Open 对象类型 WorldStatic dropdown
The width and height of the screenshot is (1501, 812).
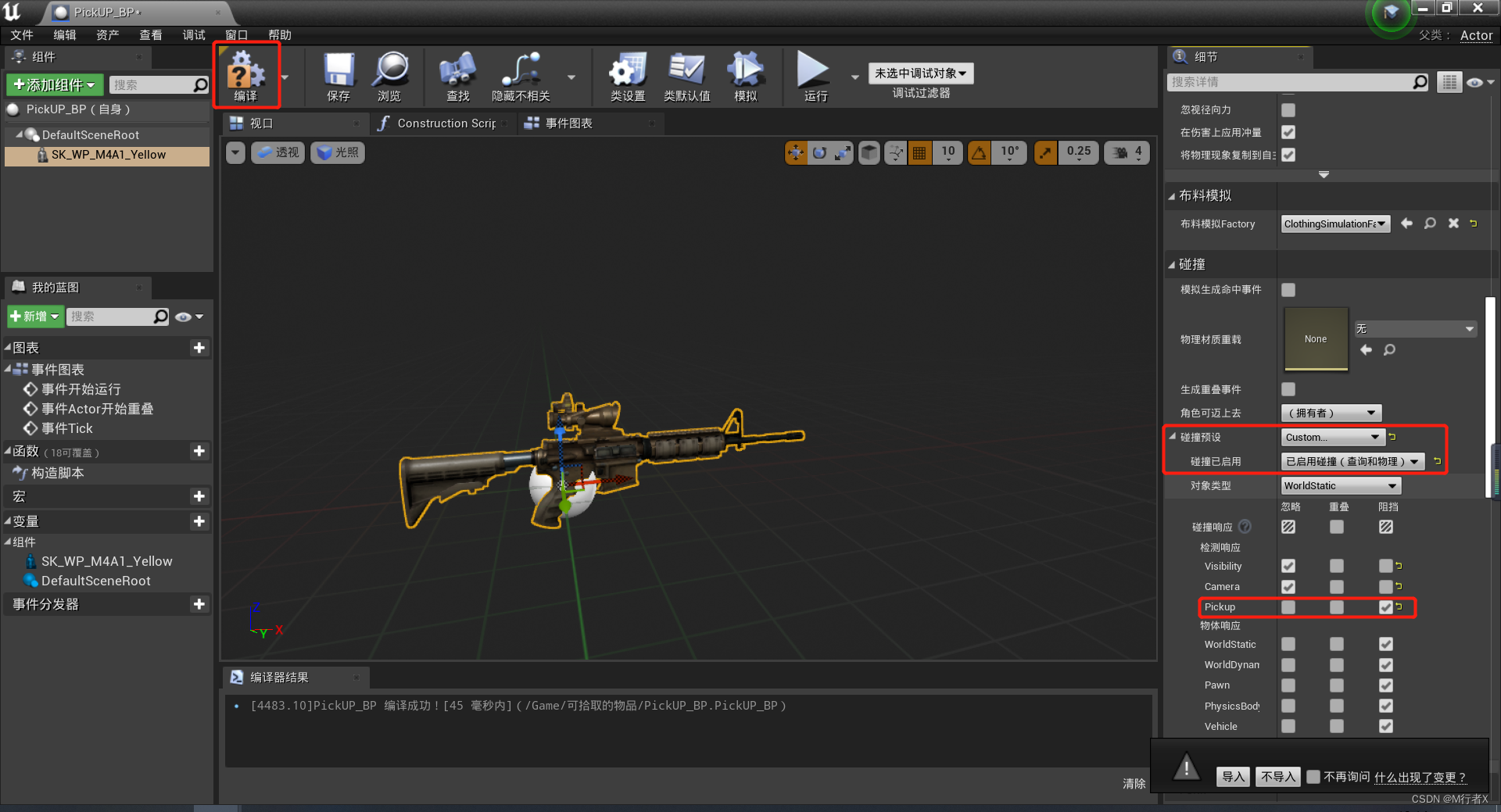[1341, 486]
